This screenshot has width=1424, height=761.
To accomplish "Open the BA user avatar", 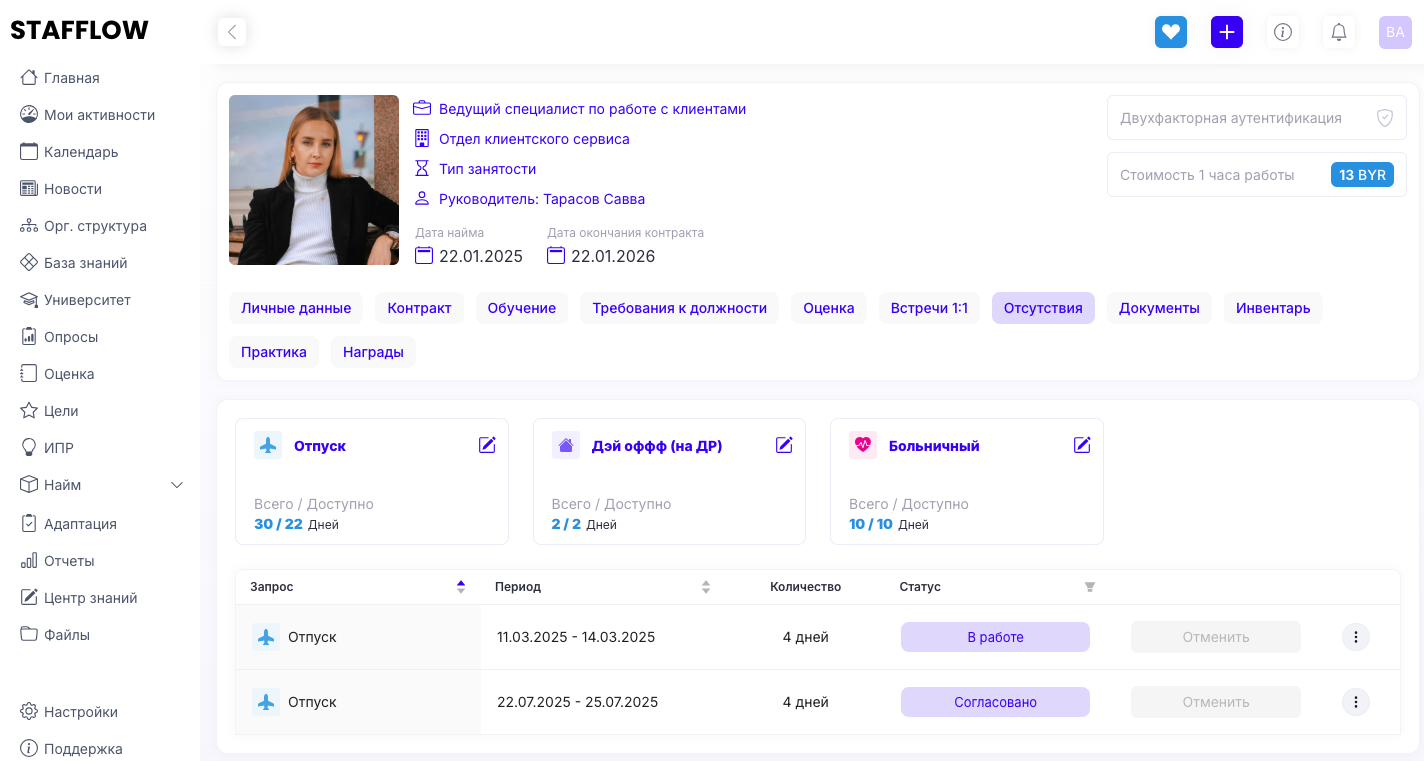I will coord(1394,32).
